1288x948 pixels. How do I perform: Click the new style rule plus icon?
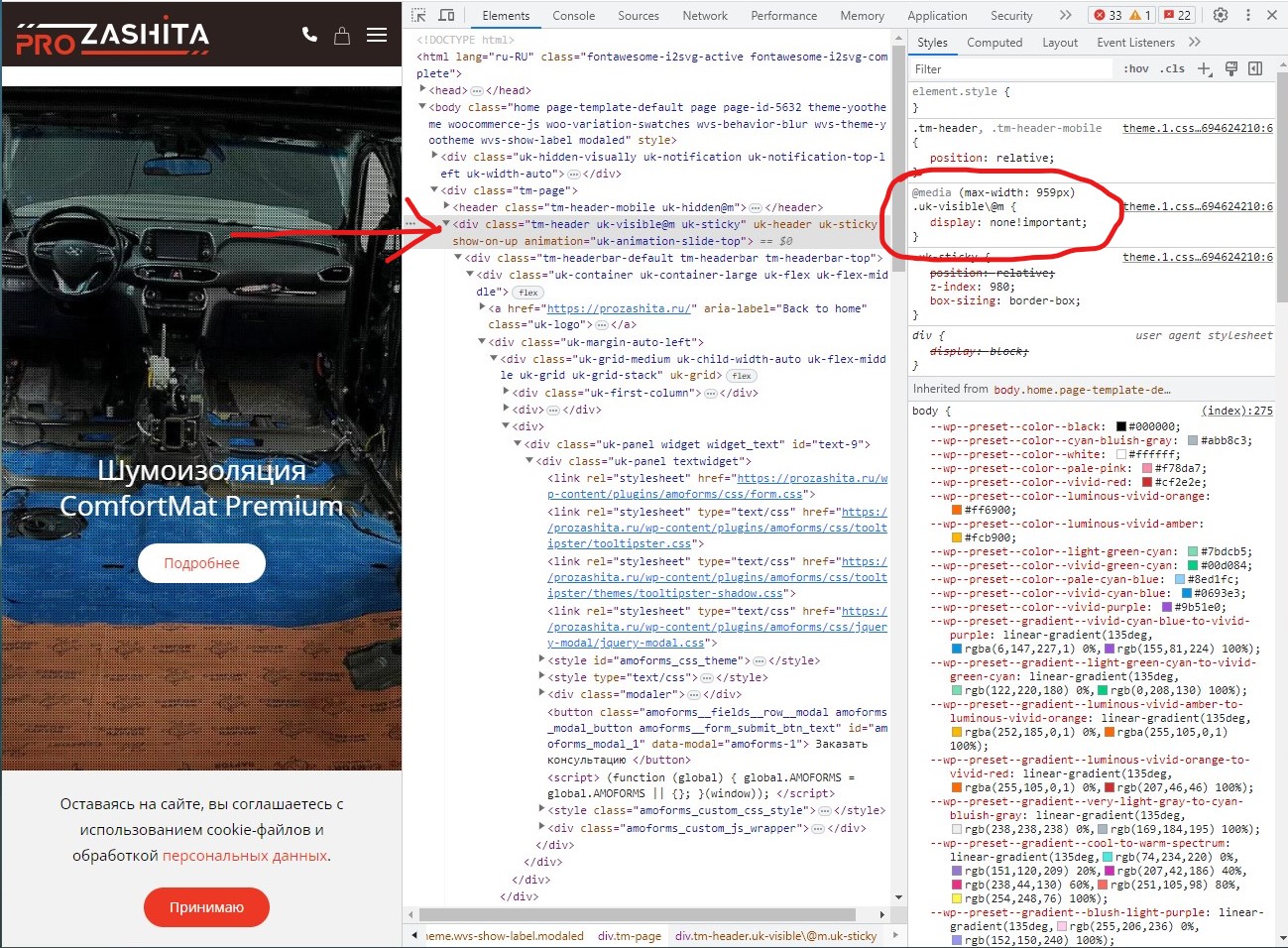click(1204, 68)
